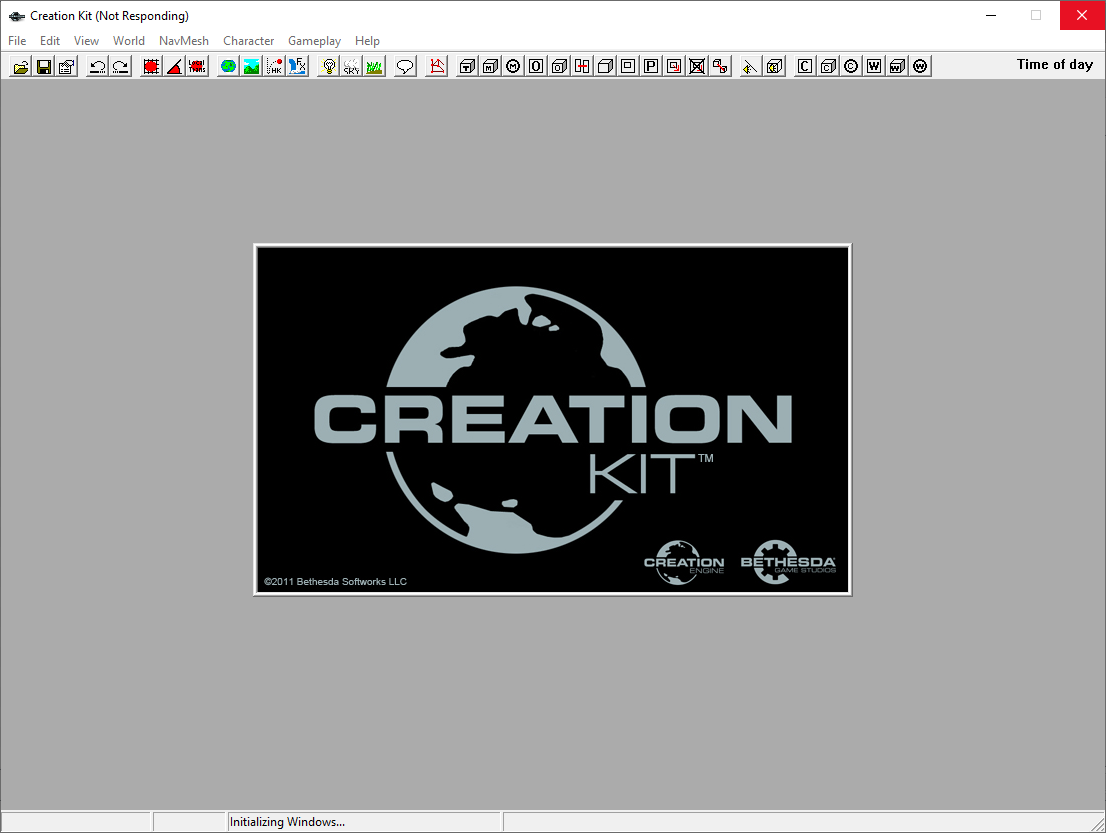Viewport: 1106px width, 833px height.
Task: Click "Initializing Windows..." status bar text
Action: click(x=287, y=822)
